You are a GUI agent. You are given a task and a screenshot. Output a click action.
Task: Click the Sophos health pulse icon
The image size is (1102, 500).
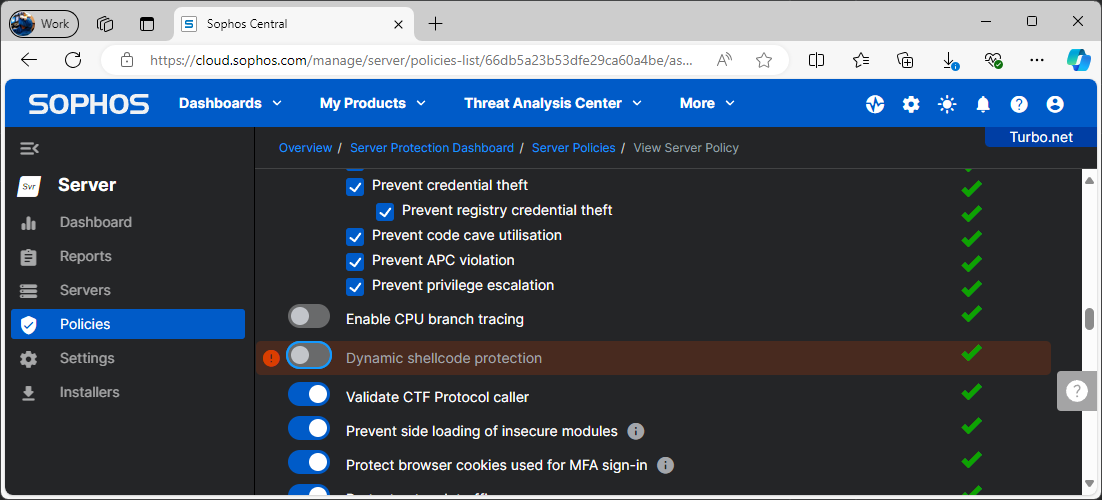pos(875,104)
